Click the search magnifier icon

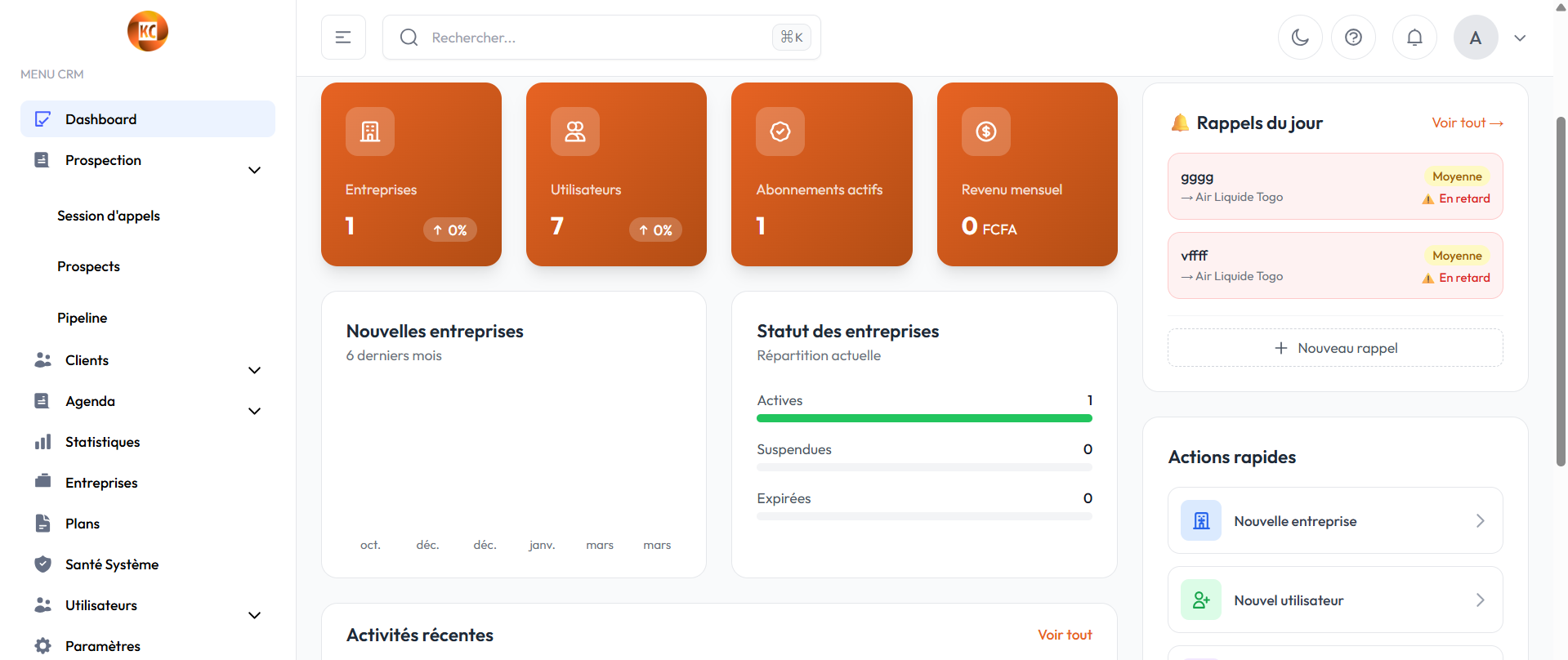pos(409,38)
